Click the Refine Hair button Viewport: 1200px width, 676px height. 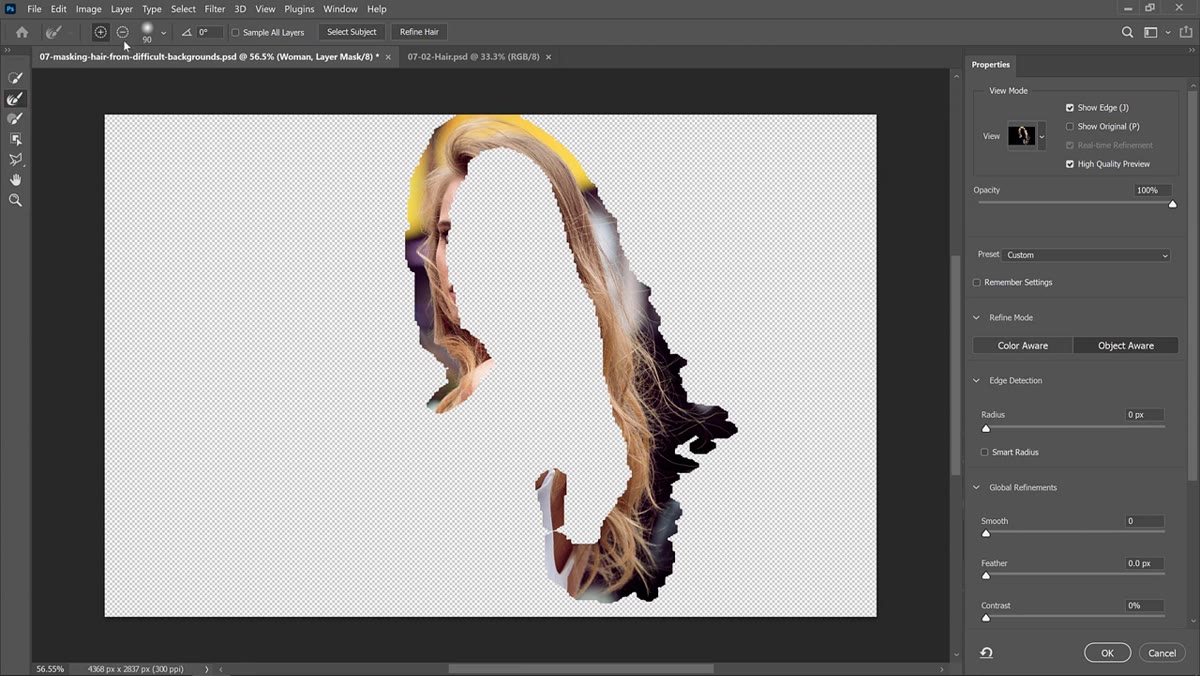click(419, 32)
